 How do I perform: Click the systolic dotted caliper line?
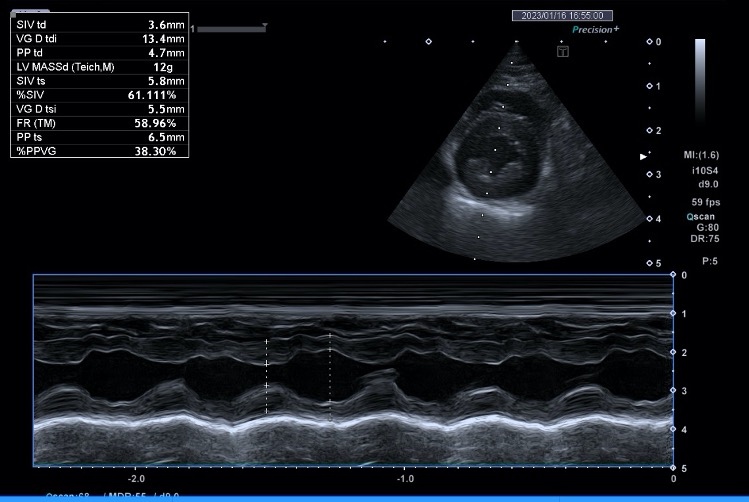[330, 377]
